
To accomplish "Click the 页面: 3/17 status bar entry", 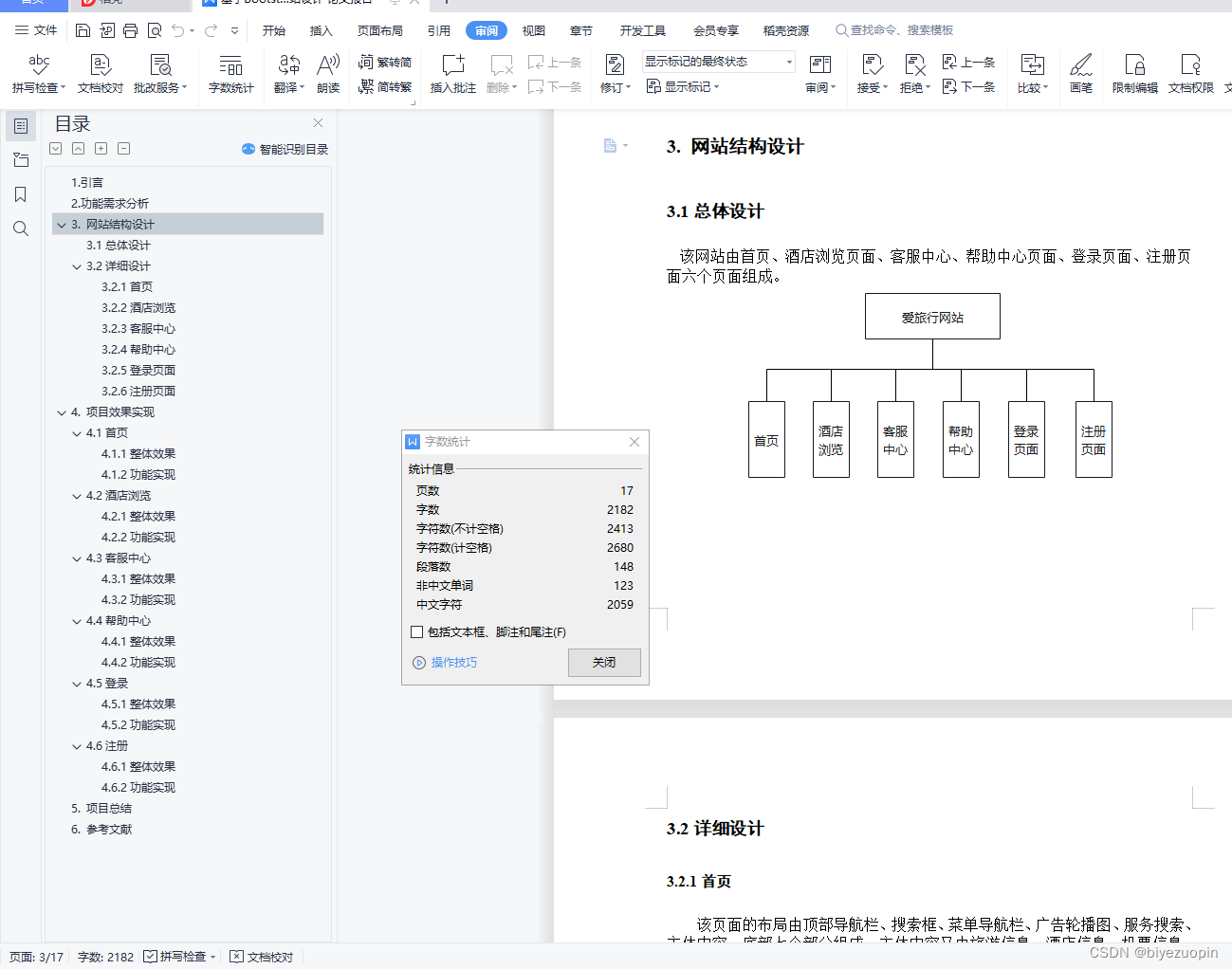I will point(37,957).
